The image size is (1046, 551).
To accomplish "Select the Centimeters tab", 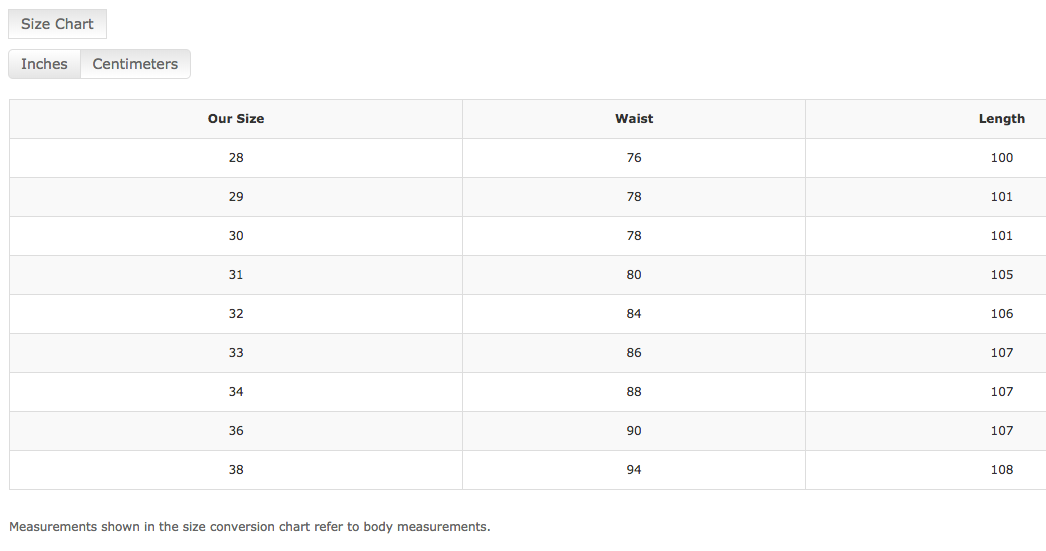I will click(x=135, y=64).
